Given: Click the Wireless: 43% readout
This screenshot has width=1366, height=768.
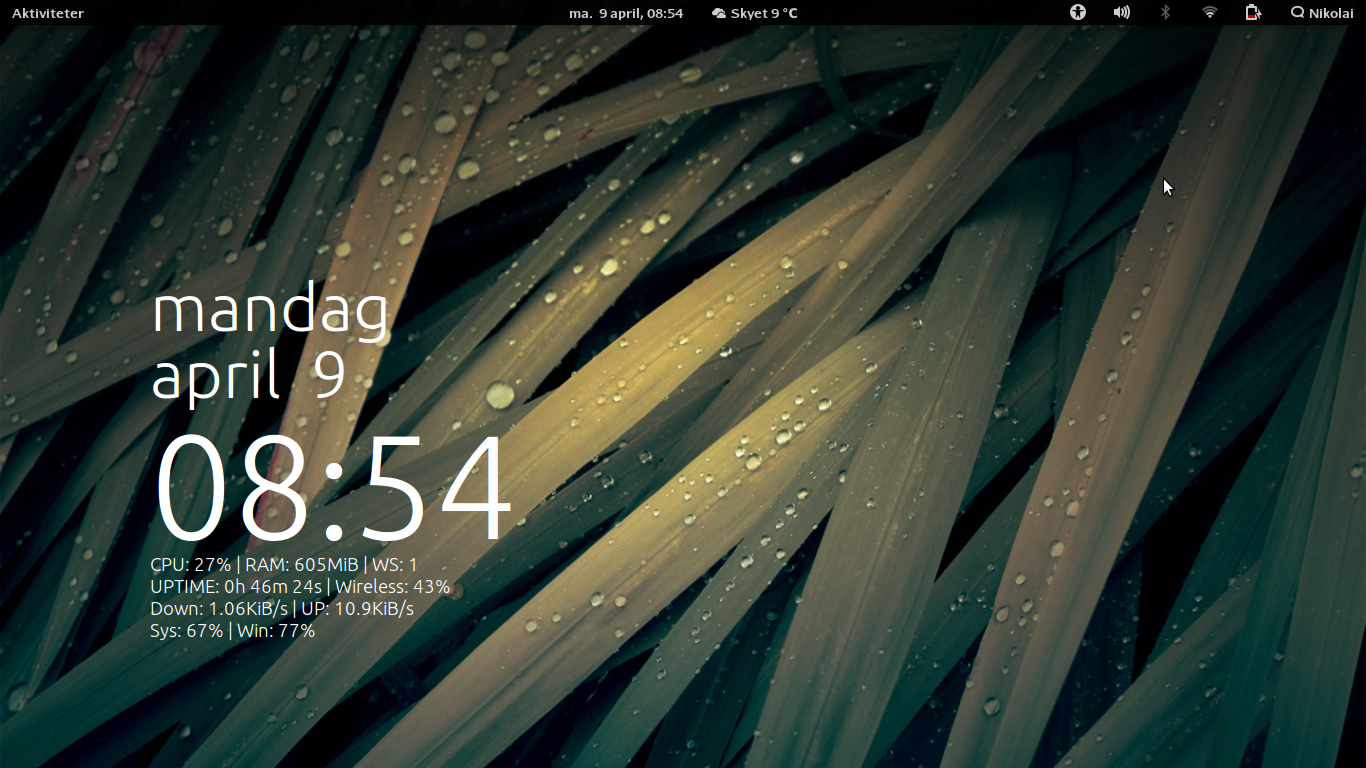Looking at the screenshot, I should coord(393,587).
